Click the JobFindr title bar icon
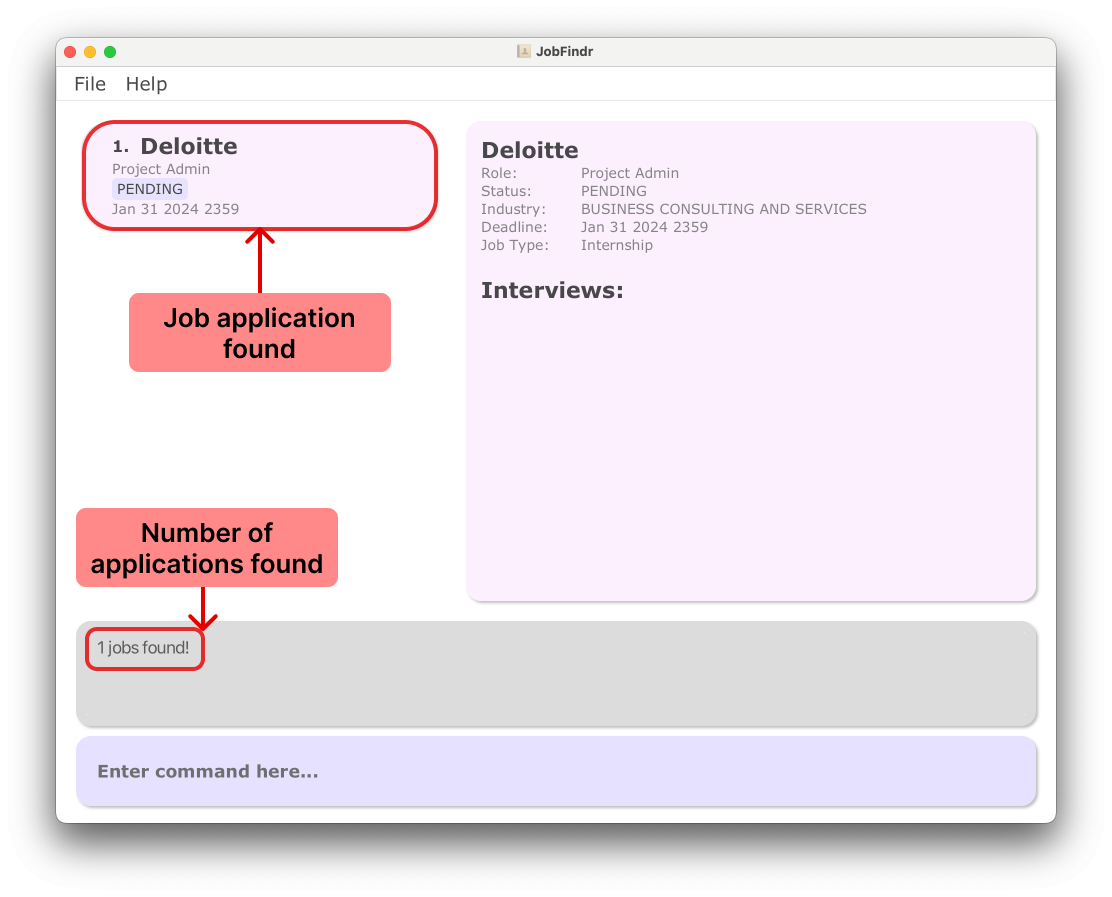 tap(523, 51)
